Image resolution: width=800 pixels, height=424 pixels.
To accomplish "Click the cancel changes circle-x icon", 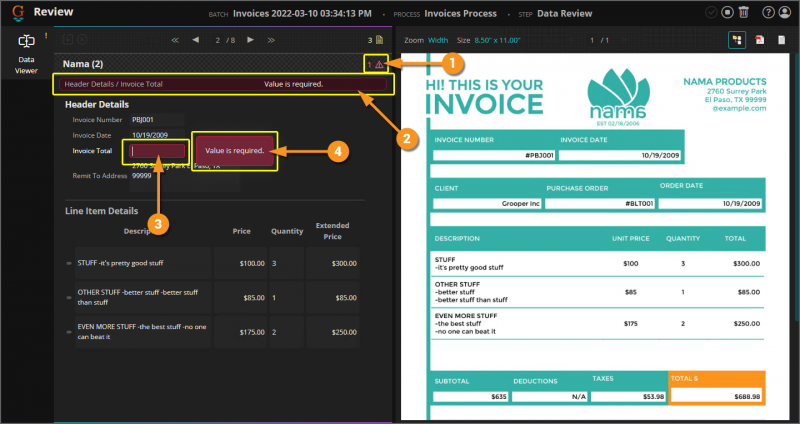I will pyautogui.click(x=82, y=39).
